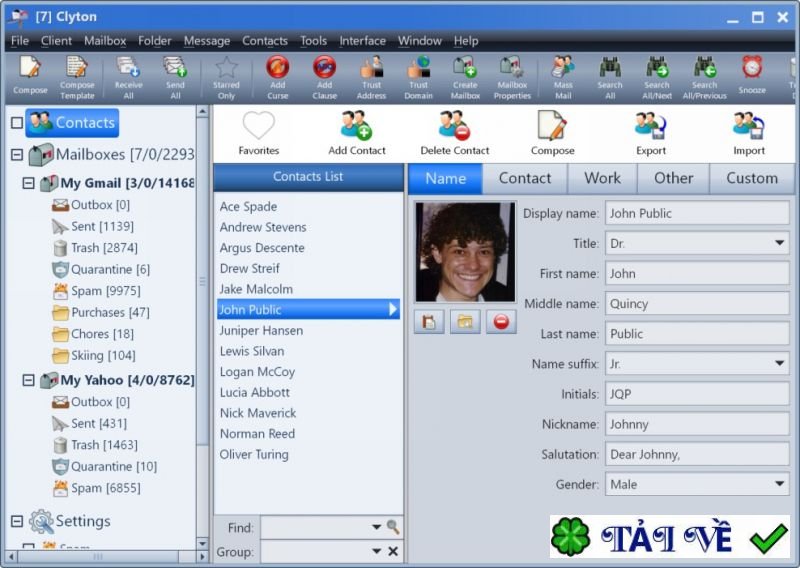Open the Gmail Spam [9975] folder

pyautogui.click(x=96, y=291)
